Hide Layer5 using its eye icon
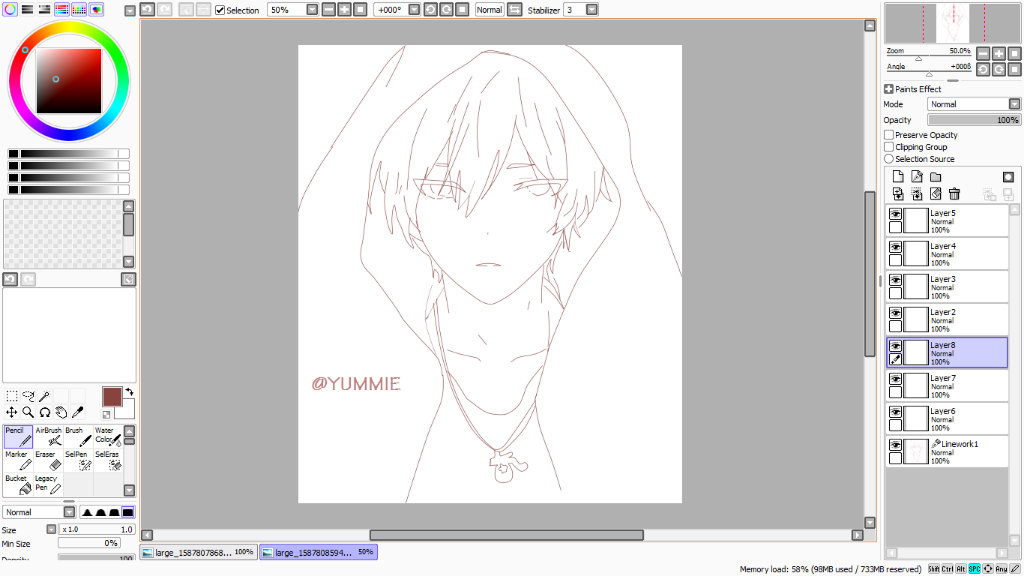This screenshot has width=1024, height=576. (x=895, y=214)
